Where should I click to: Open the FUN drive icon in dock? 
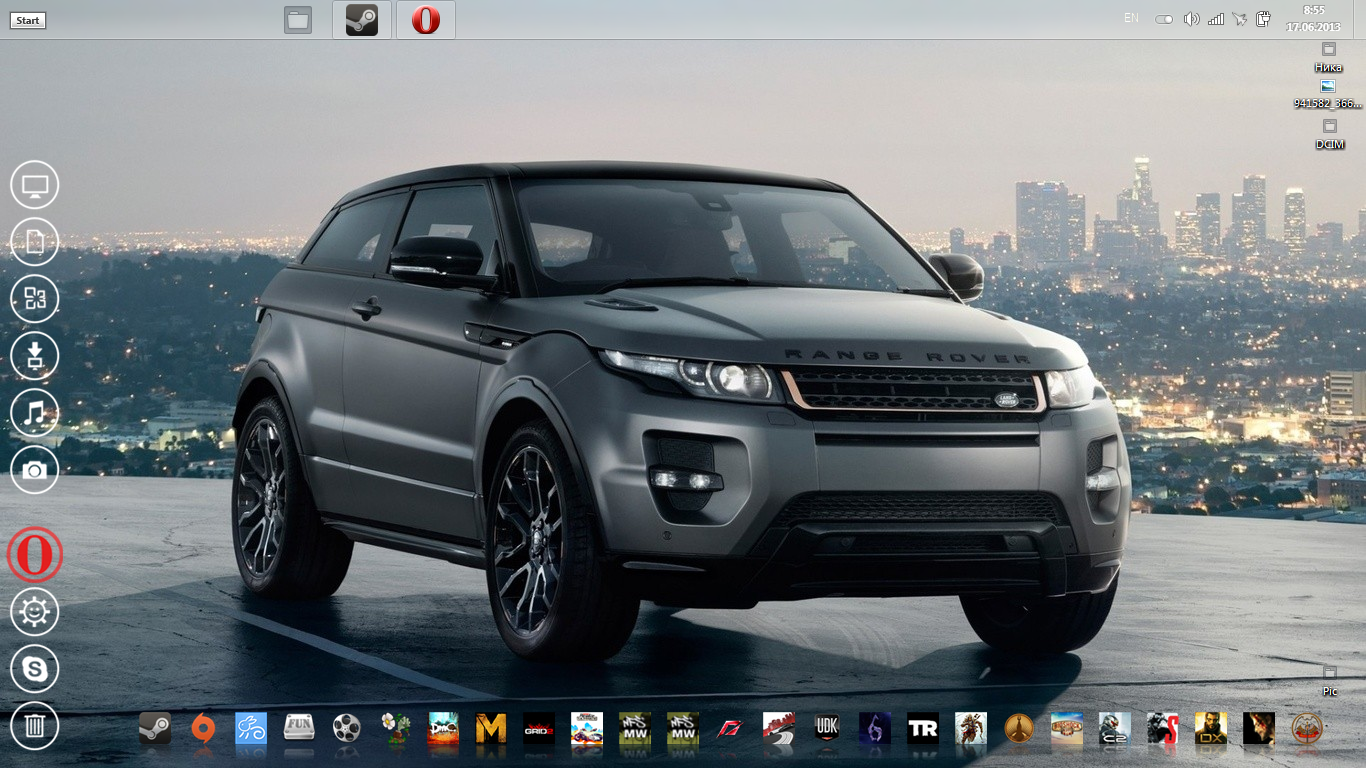[x=299, y=728]
